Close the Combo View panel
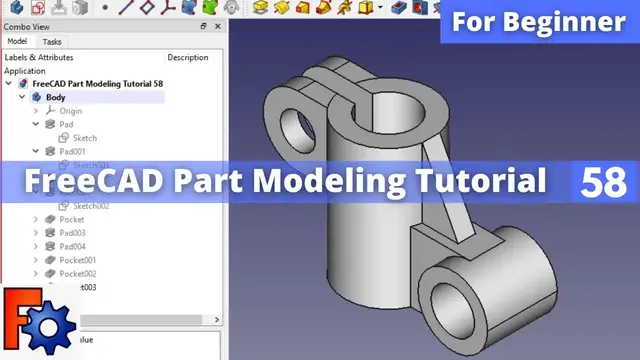640x360 pixels. click(x=218, y=26)
